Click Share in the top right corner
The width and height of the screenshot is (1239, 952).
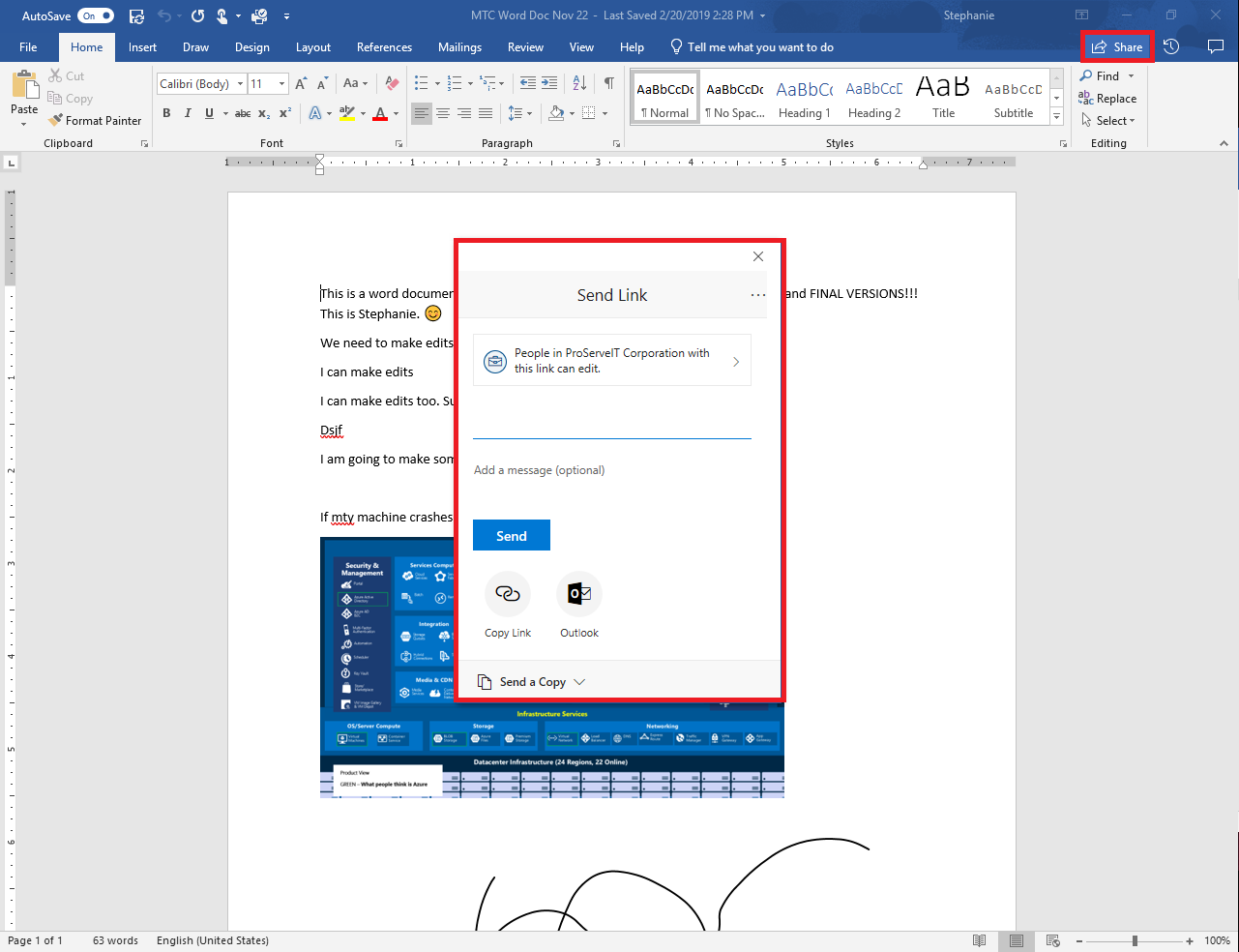(x=1117, y=45)
